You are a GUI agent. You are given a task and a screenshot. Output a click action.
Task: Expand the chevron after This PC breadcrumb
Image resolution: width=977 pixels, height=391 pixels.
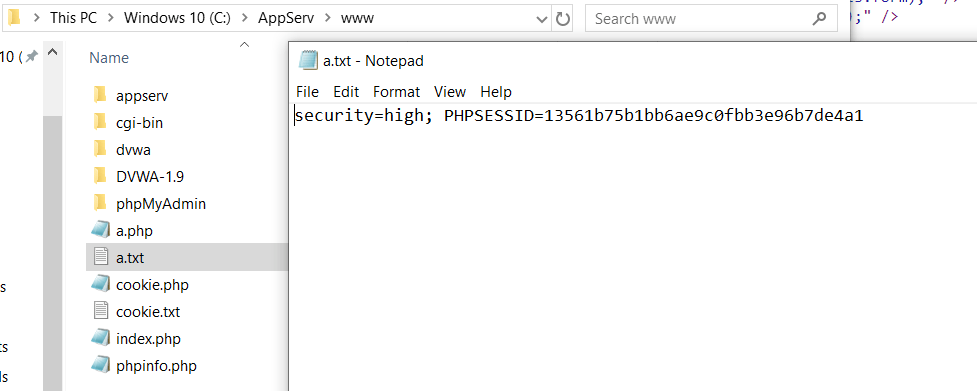click(110, 19)
